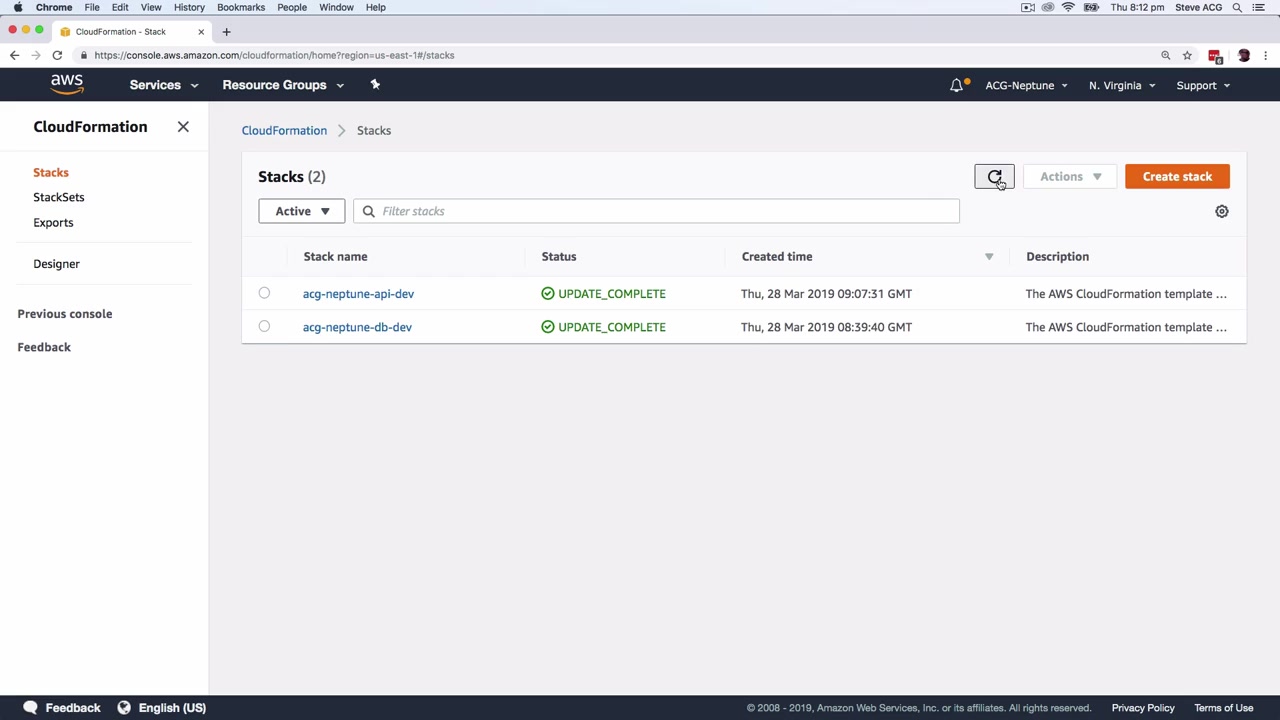Viewport: 1280px width, 720px height.
Task: Open the notifications bell
Action: pyautogui.click(x=957, y=85)
